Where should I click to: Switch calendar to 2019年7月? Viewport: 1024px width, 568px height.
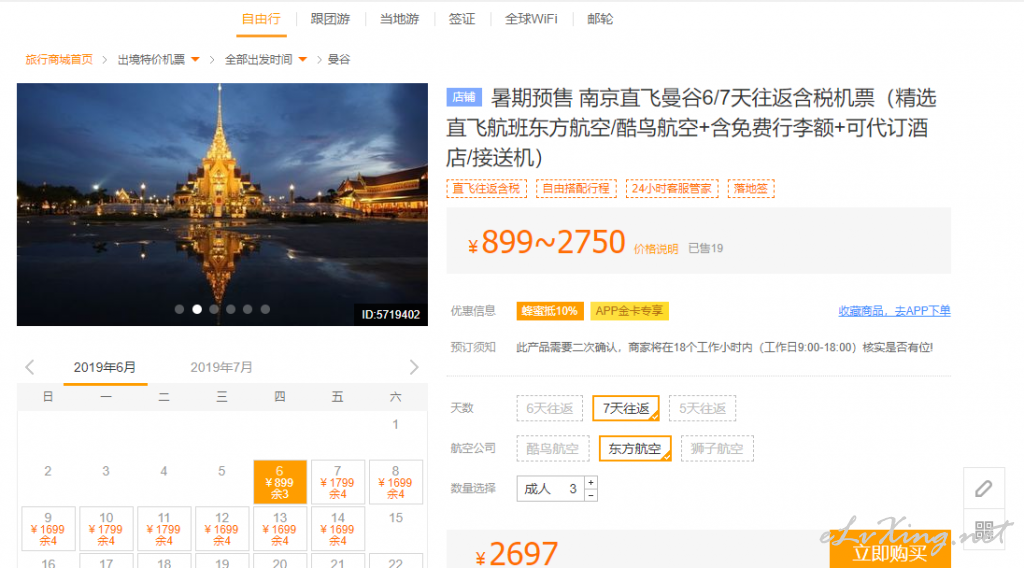point(221,368)
